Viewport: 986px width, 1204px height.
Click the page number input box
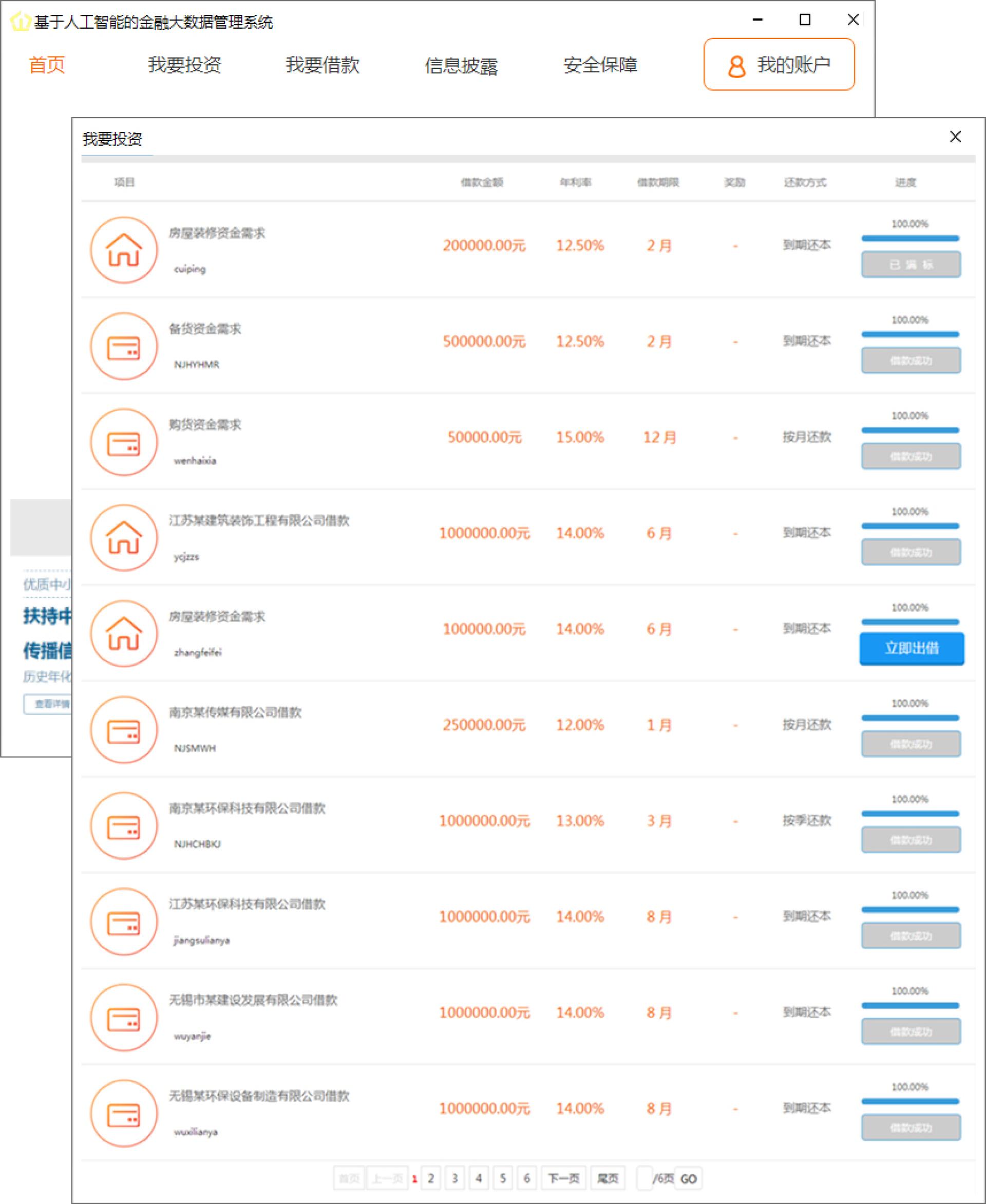click(x=644, y=1178)
